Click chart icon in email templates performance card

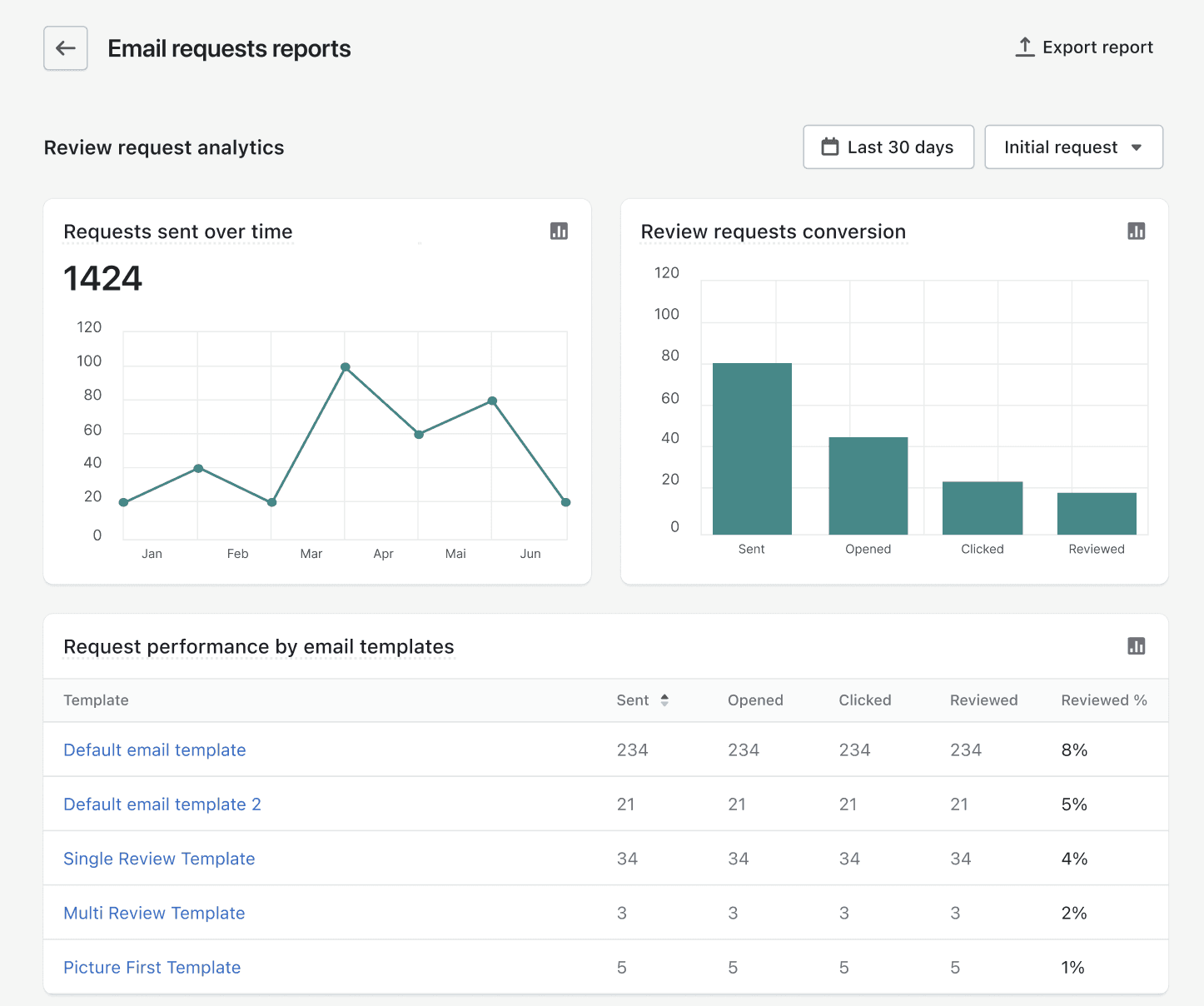(x=1136, y=646)
